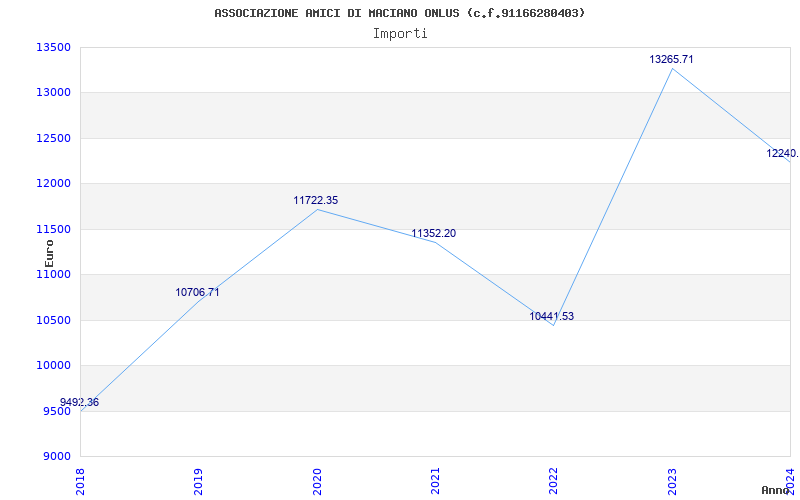Select data label 10706.71

pyautogui.click(x=197, y=292)
